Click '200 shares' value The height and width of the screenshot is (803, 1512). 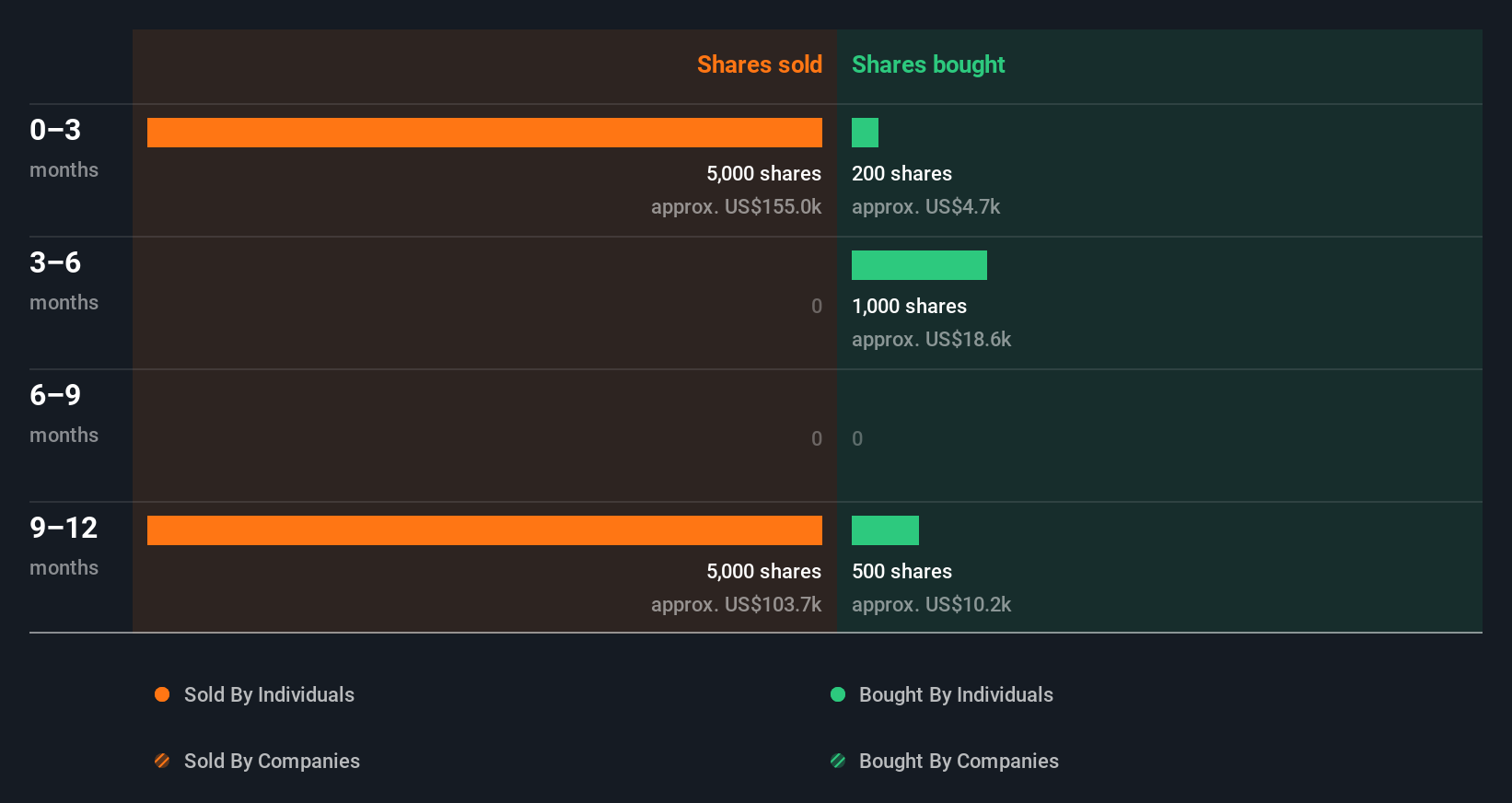(x=901, y=174)
